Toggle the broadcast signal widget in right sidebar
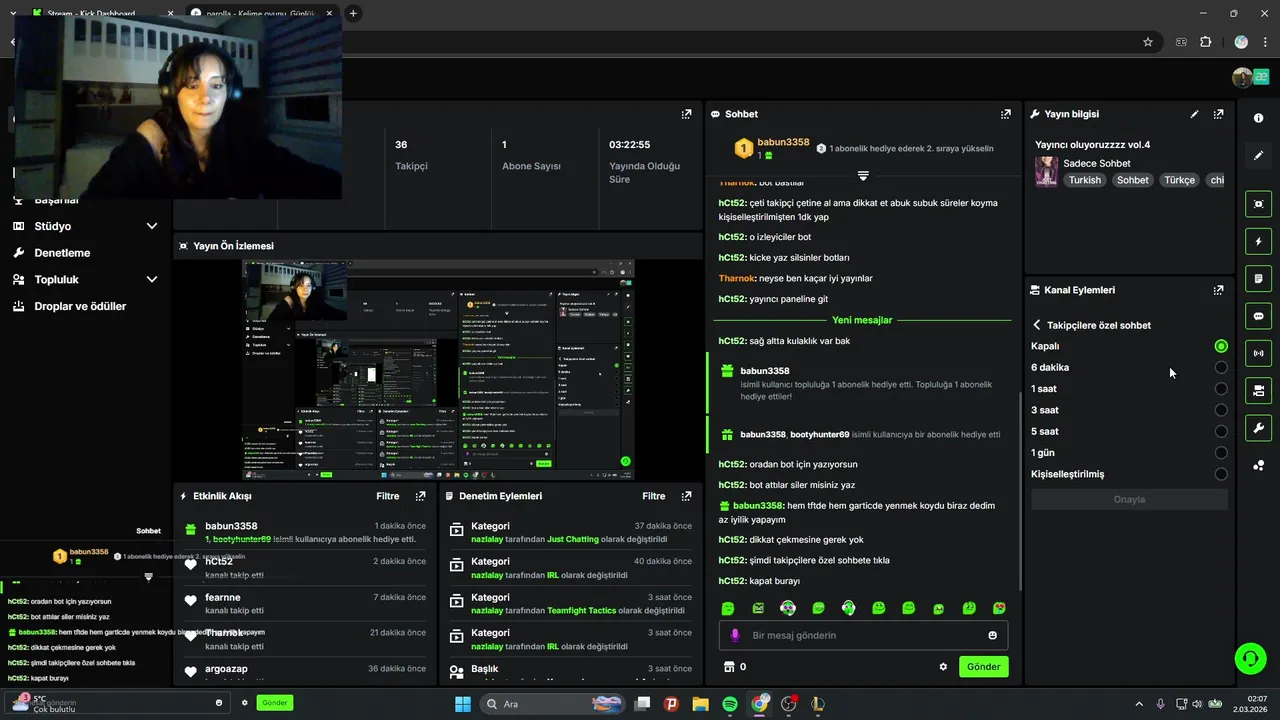This screenshot has width=1280, height=720. point(1258,353)
